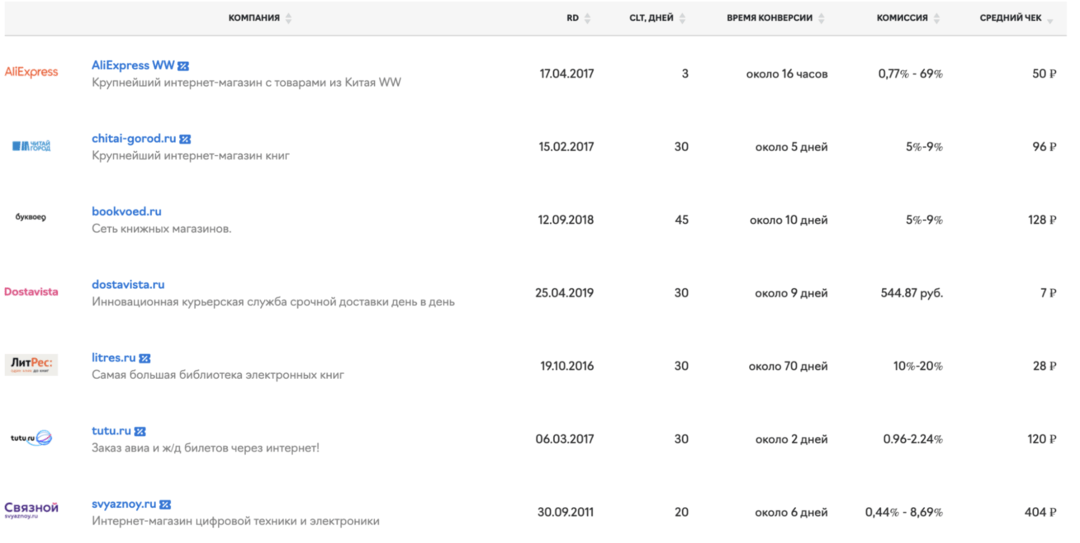Click the Dostavista logo image
Image resolution: width=1080 pixels, height=543 pixels.
pos(31,292)
